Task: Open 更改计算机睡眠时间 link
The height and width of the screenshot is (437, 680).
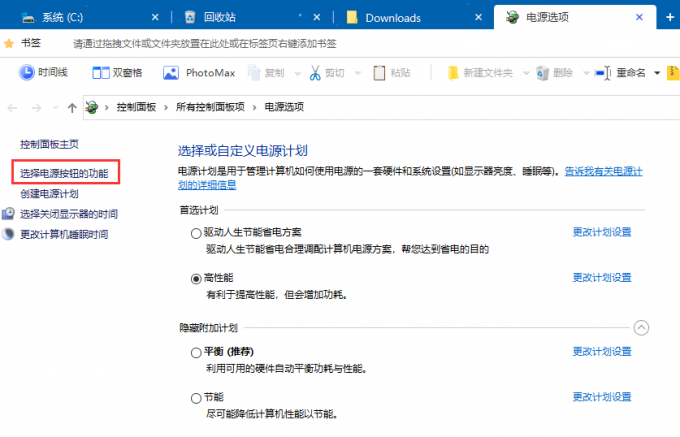Action: pyautogui.click(x=64, y=235)
